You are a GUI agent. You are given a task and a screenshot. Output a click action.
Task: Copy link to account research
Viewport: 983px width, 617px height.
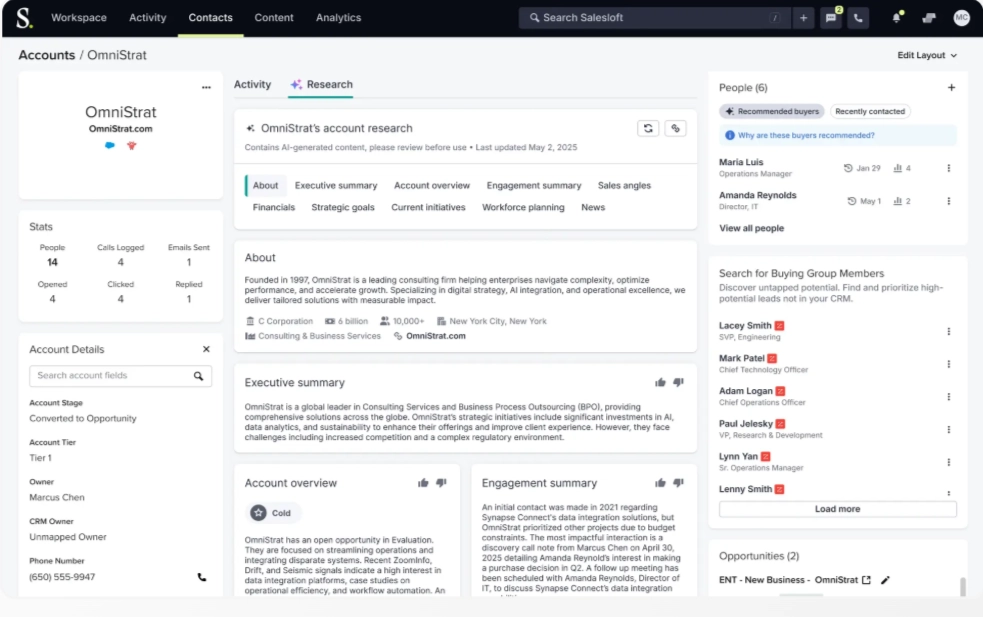[x=675, y=128]
